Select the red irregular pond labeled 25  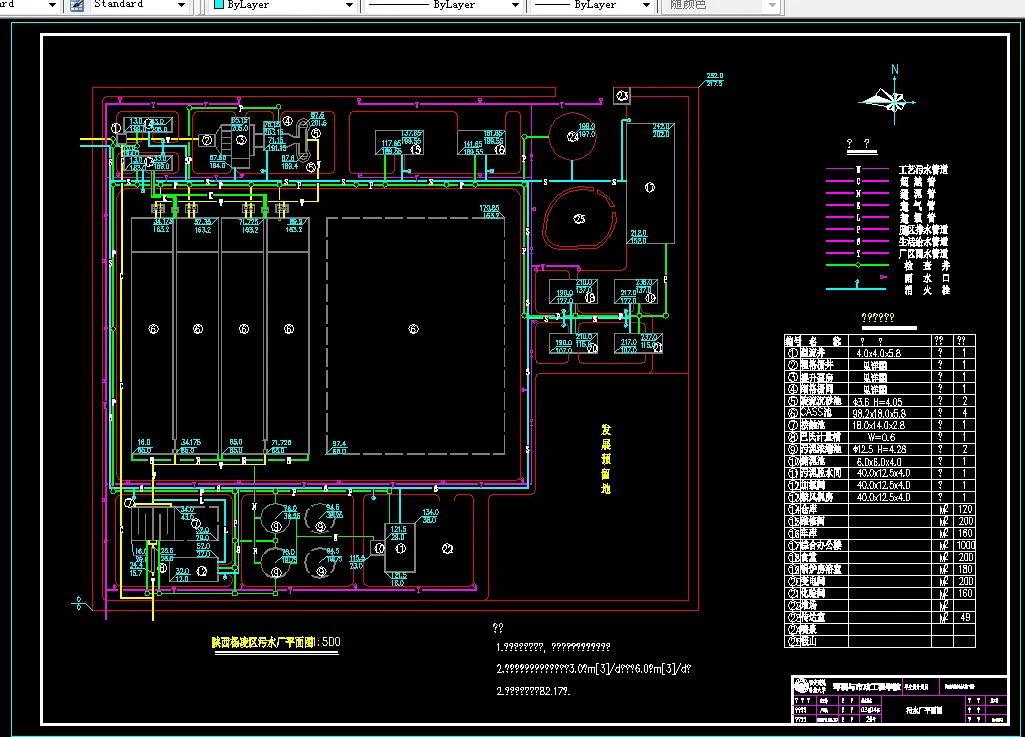pyautogui.click(x=579, y=218)
